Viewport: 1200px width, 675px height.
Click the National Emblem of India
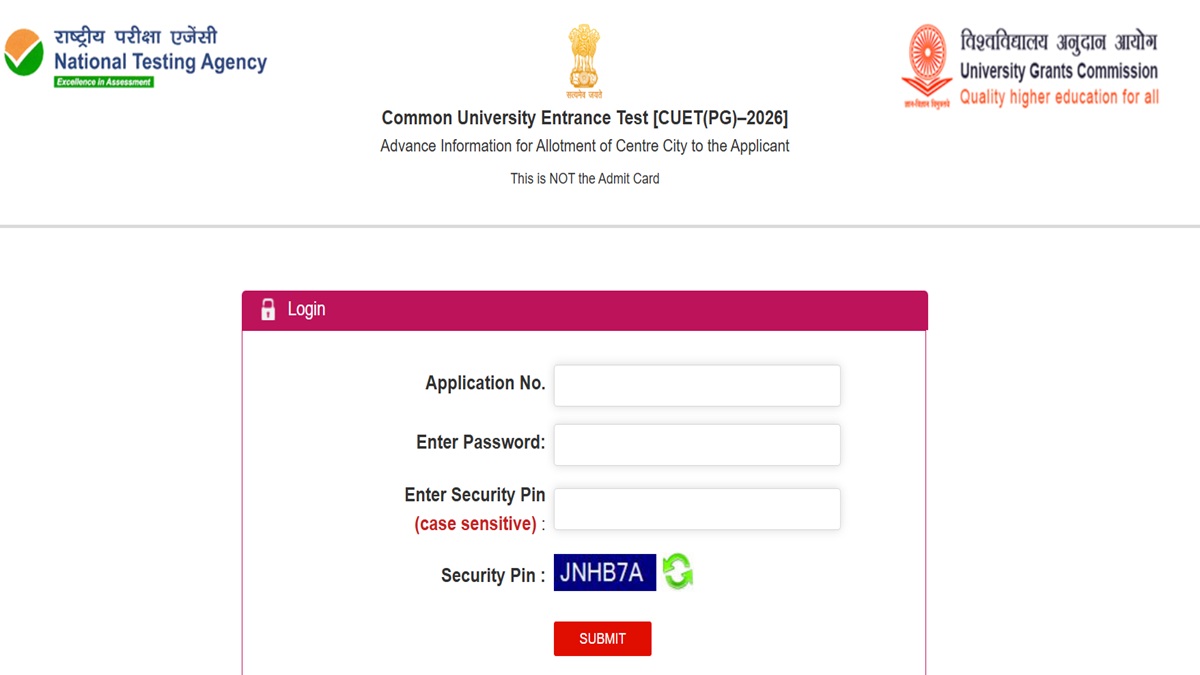click(x=585, y=60)
